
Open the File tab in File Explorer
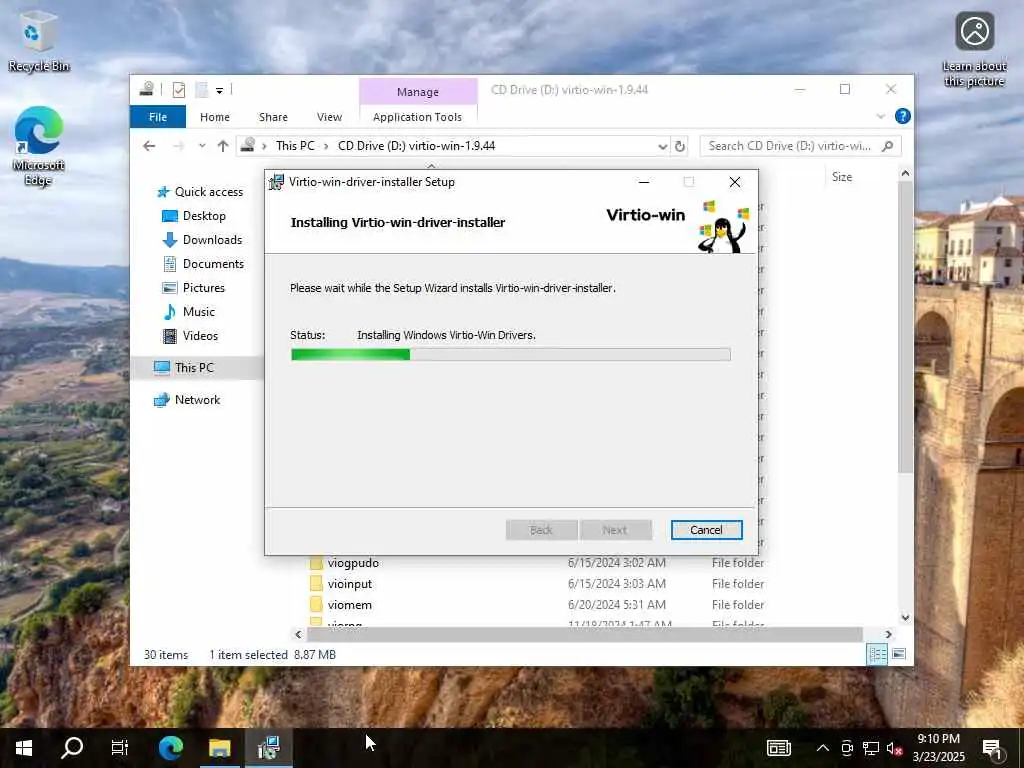tap(158, 117)
